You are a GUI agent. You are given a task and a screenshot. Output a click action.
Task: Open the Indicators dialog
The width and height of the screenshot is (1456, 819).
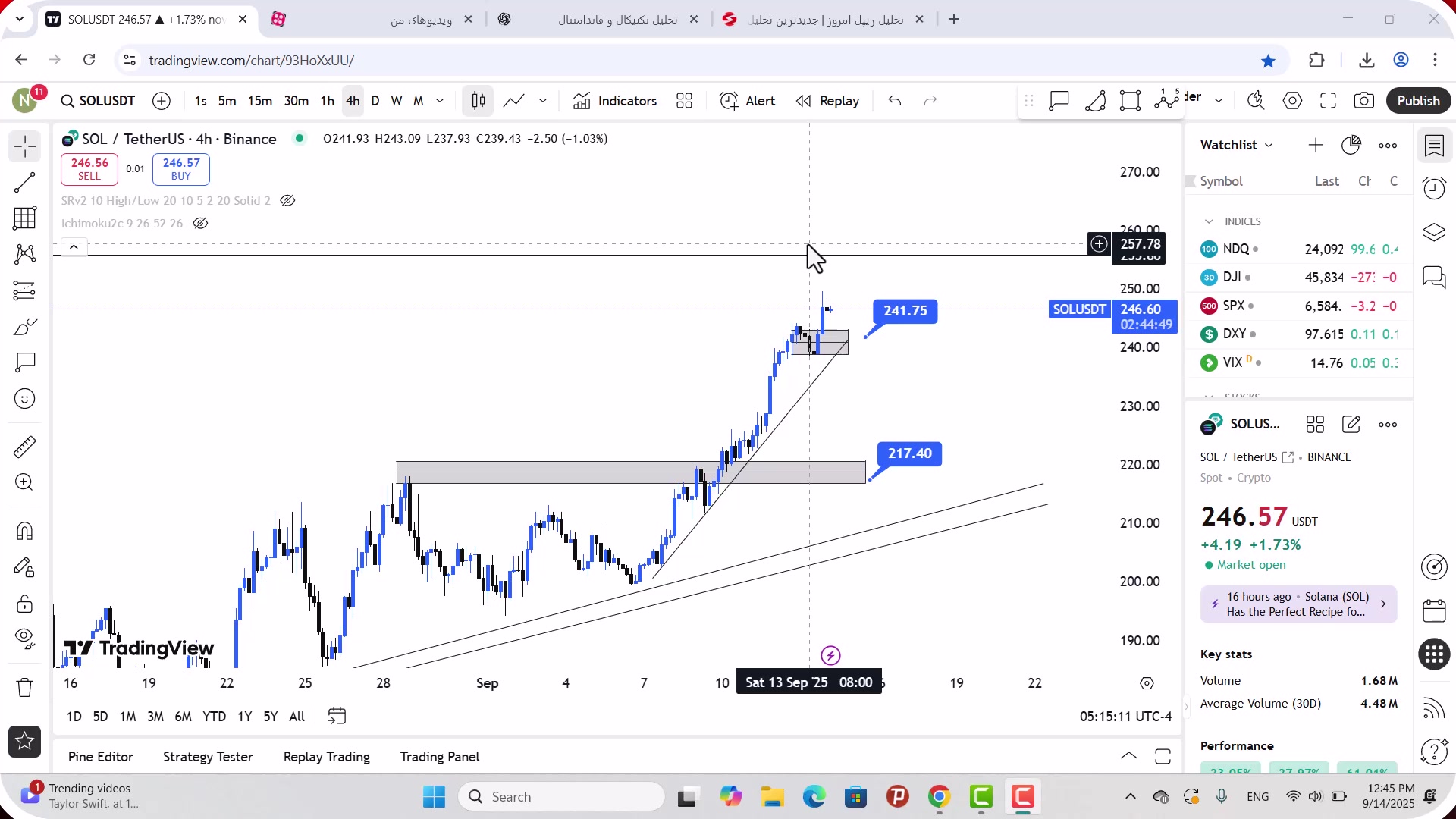[x=615, y=101]
